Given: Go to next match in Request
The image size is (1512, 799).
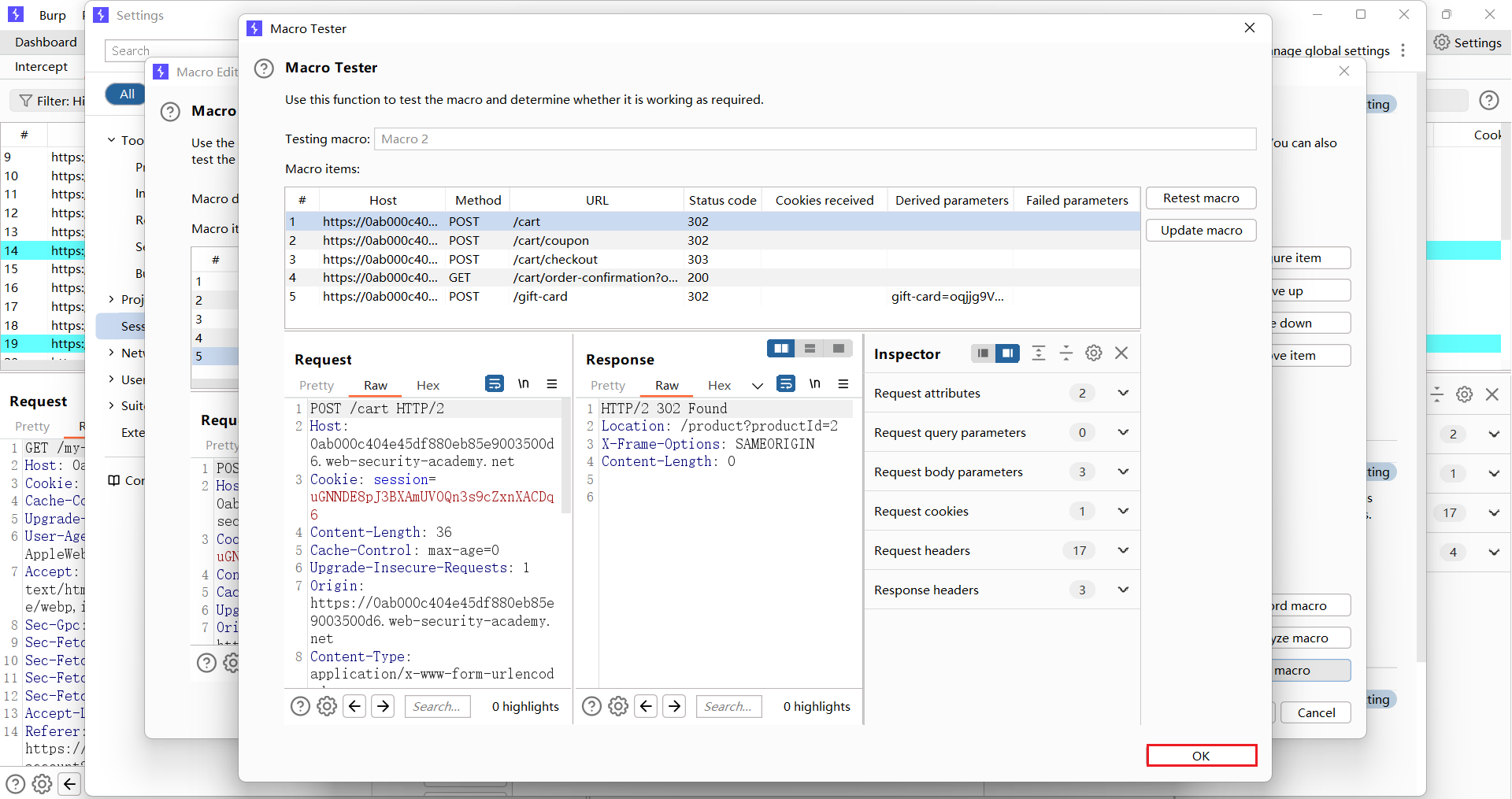Looking at the screenshot, I should [x=384, y=706].
